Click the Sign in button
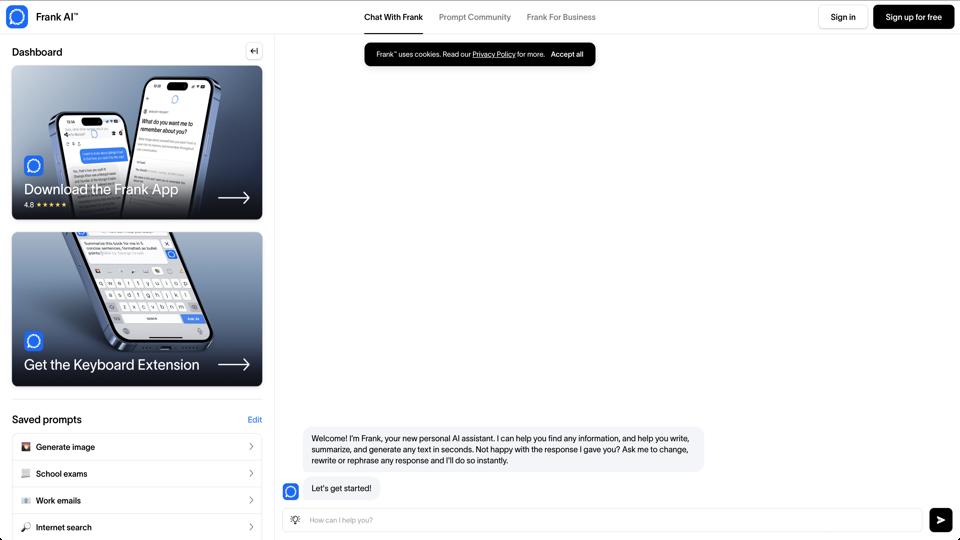 point(842,17)
